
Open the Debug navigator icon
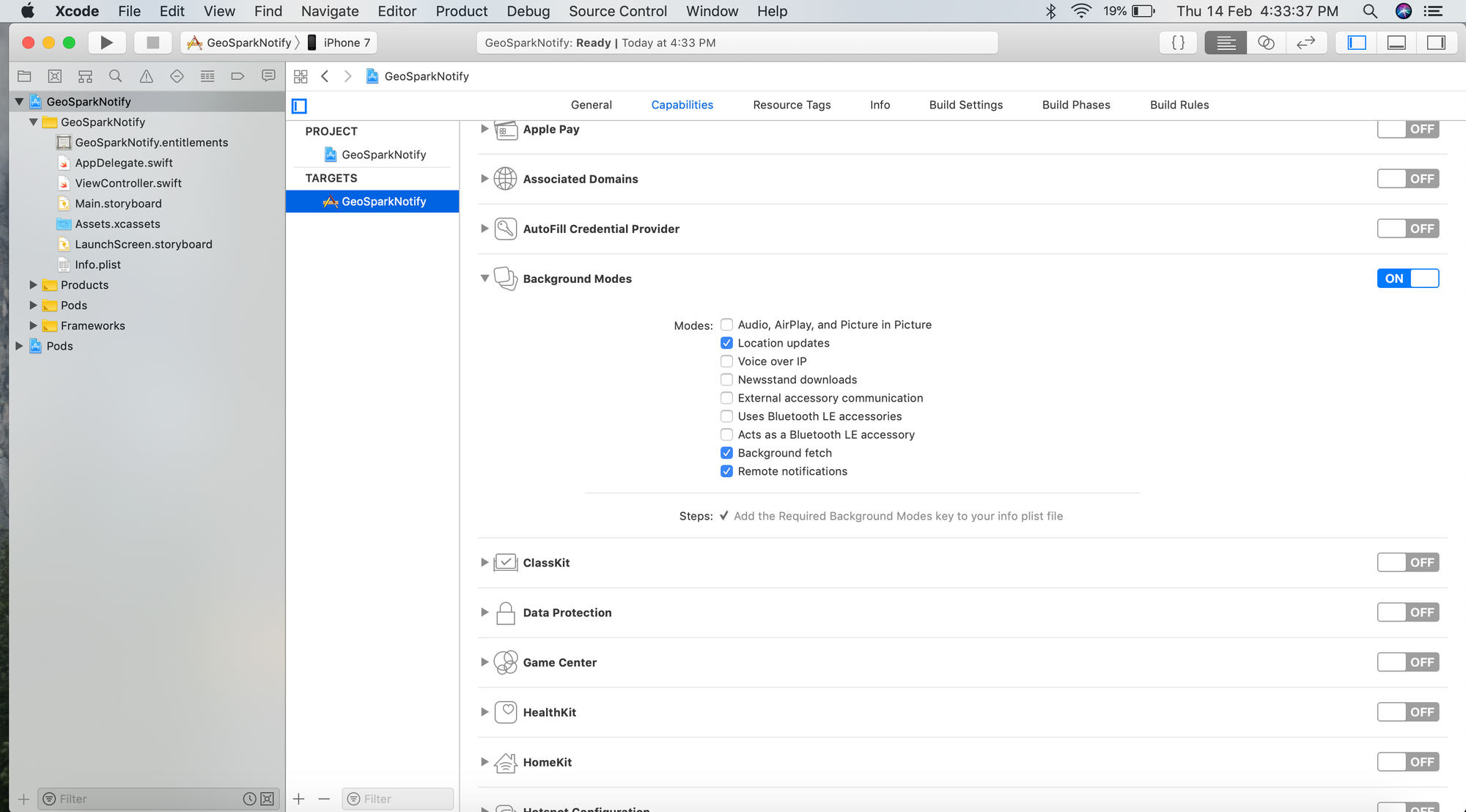(207, 76)
